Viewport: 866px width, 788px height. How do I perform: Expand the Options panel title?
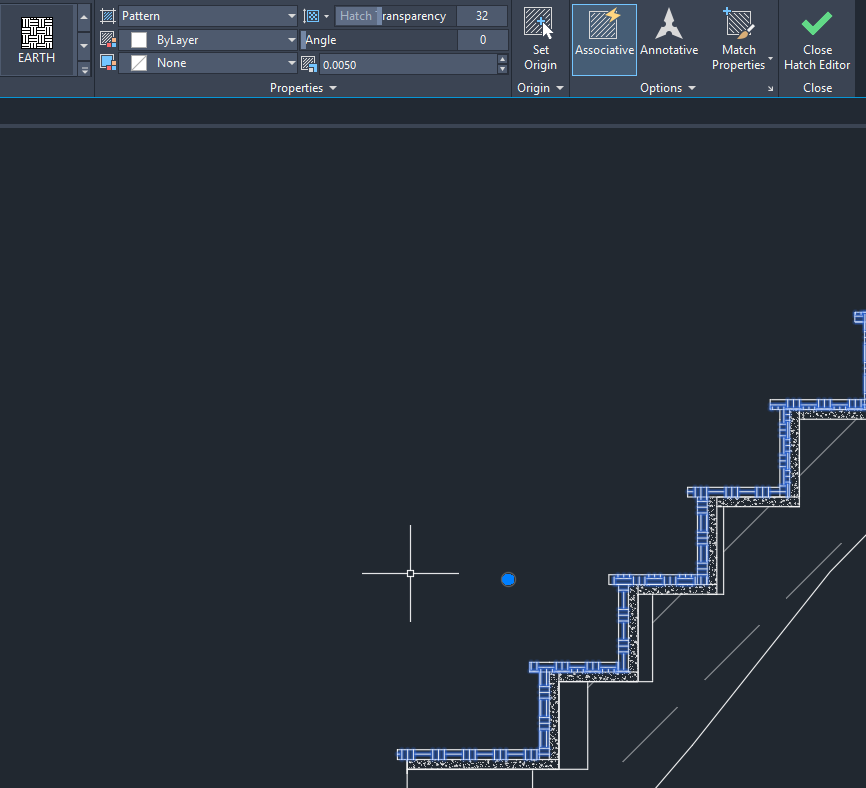point(668,88)
